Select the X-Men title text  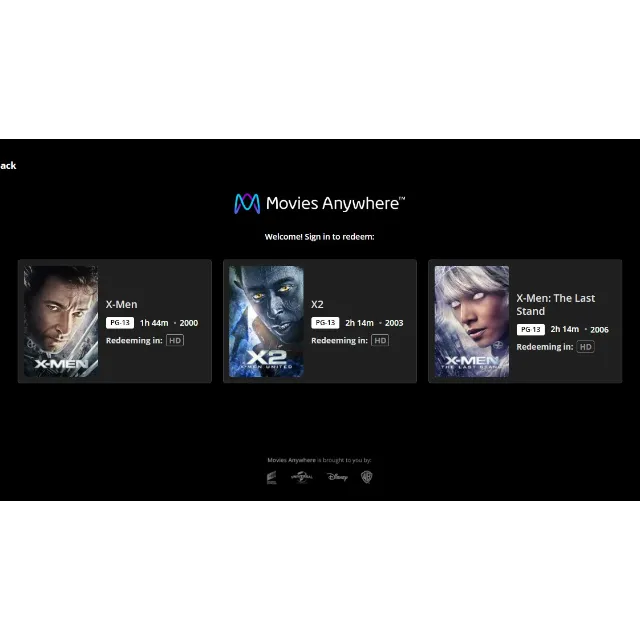coord(122,304)
